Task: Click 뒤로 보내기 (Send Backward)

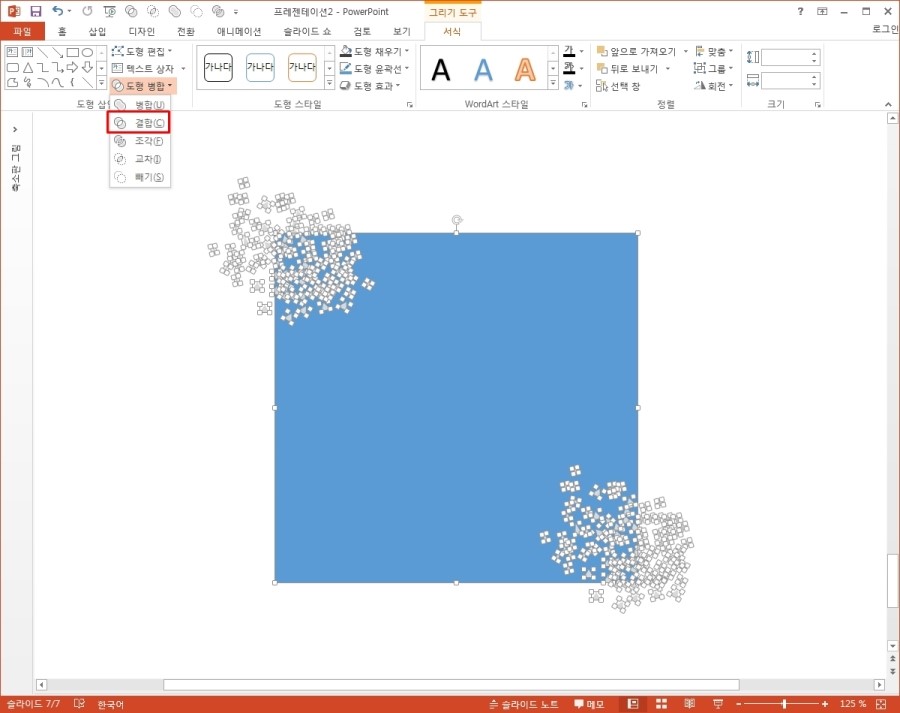Action: click(627, 68)
